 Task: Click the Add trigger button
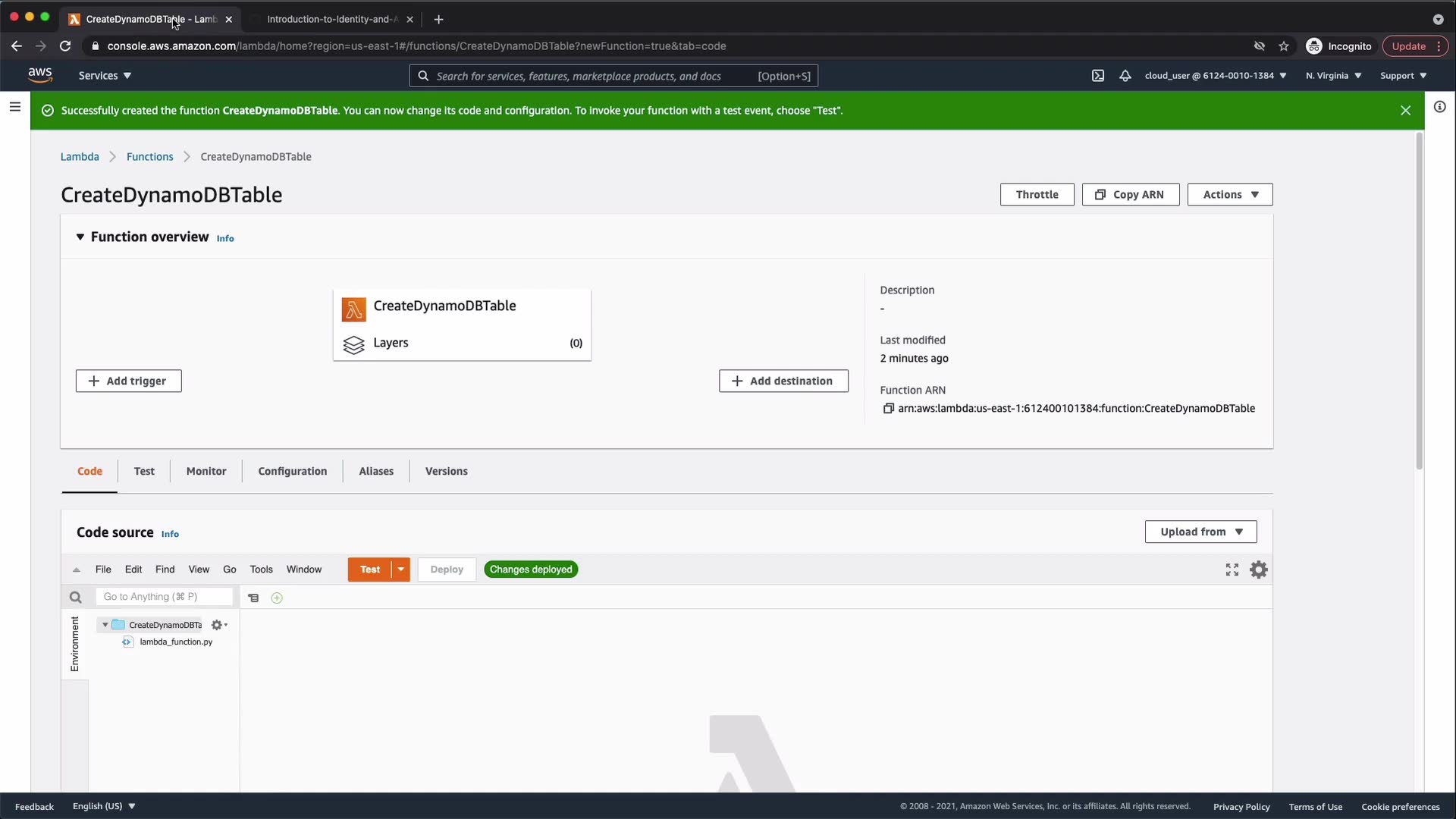[x=128, y=381]
